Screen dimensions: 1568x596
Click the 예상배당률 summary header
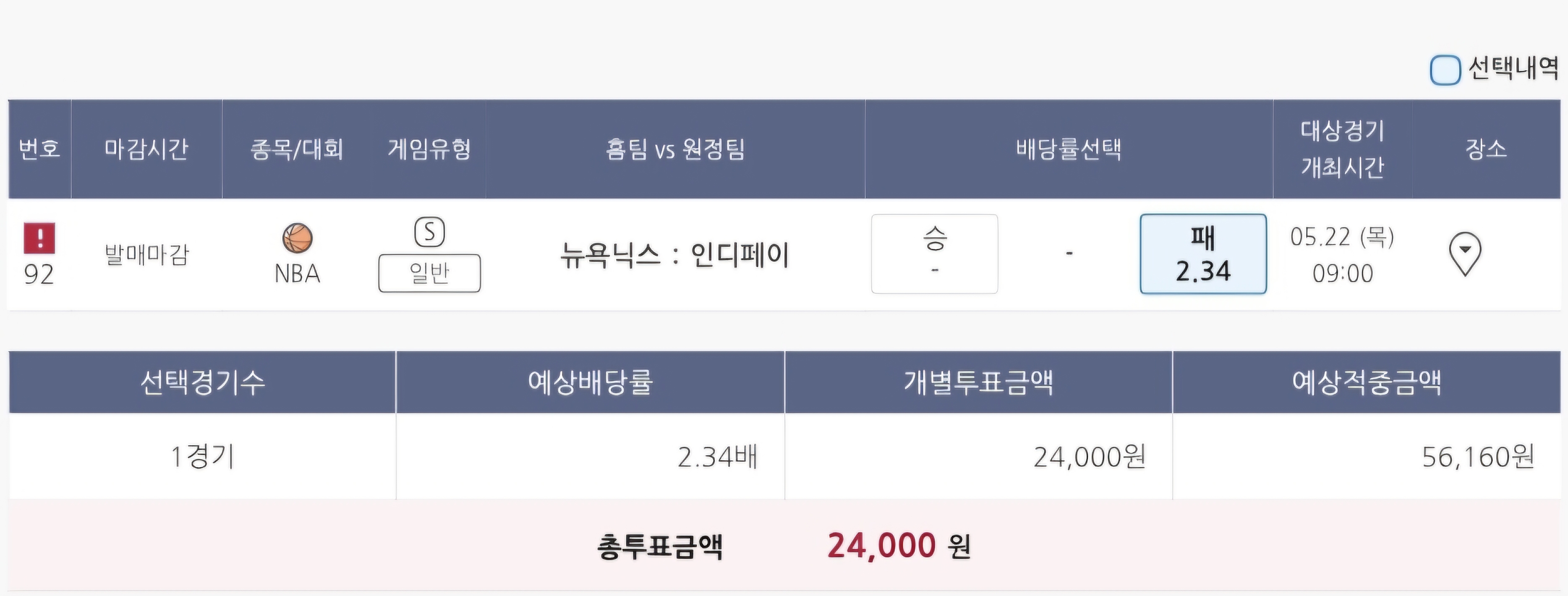[590, 382]
